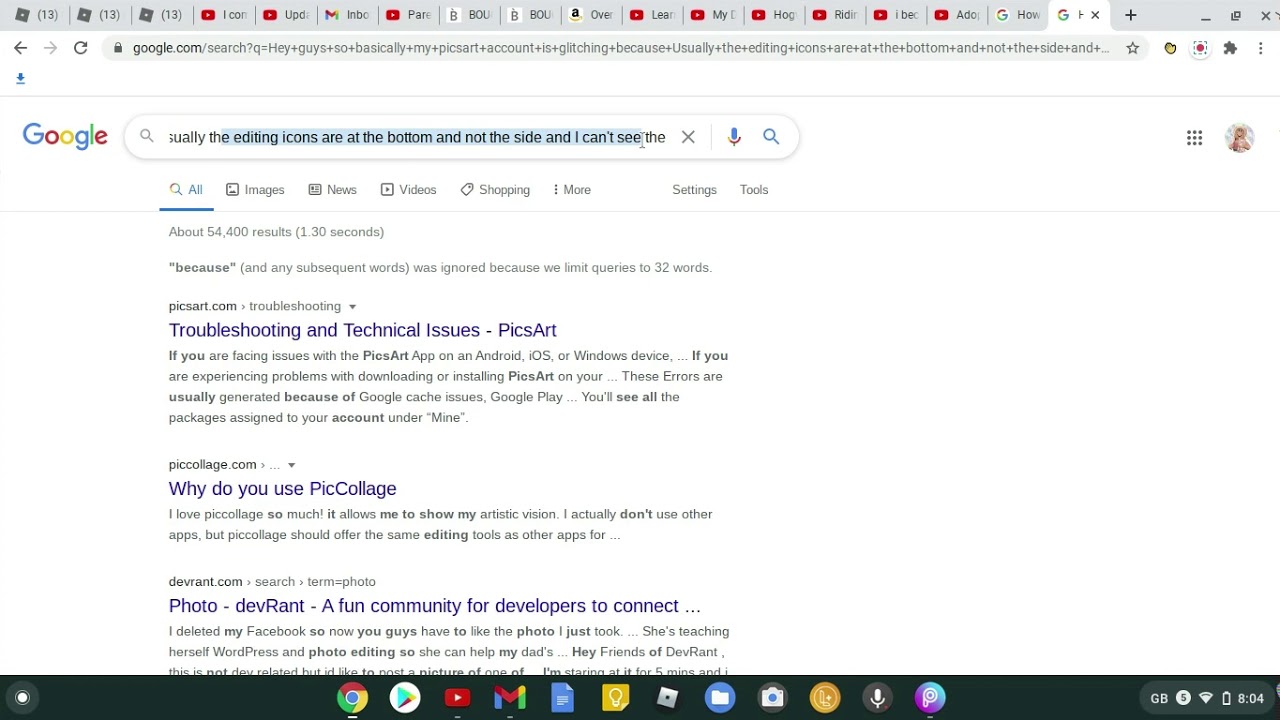
Task: Launch Google Play Store from shelf
Action: tap(405, 698)
